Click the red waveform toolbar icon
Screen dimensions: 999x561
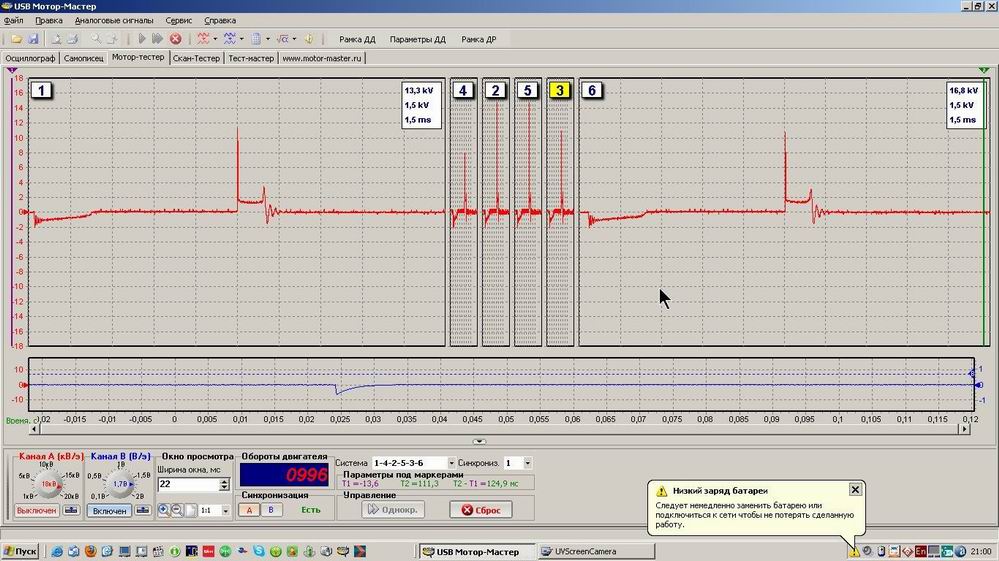click(203, 39)
